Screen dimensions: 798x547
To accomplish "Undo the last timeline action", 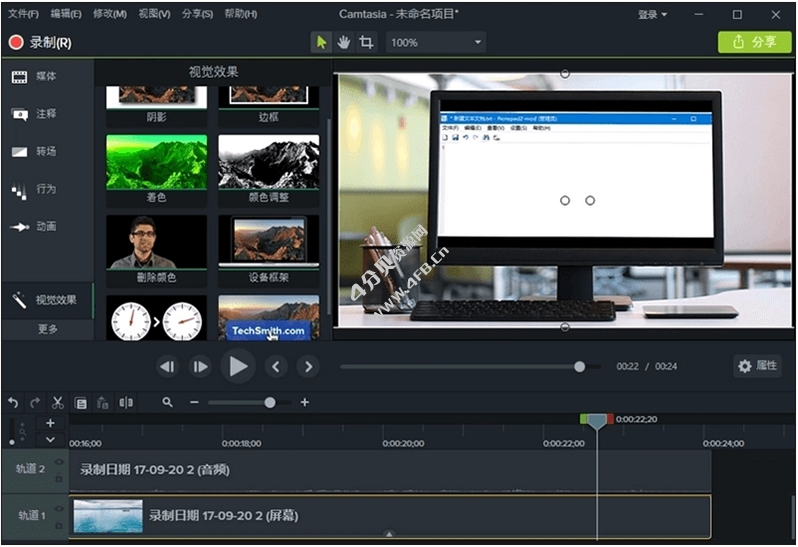I will coord(13,403).
